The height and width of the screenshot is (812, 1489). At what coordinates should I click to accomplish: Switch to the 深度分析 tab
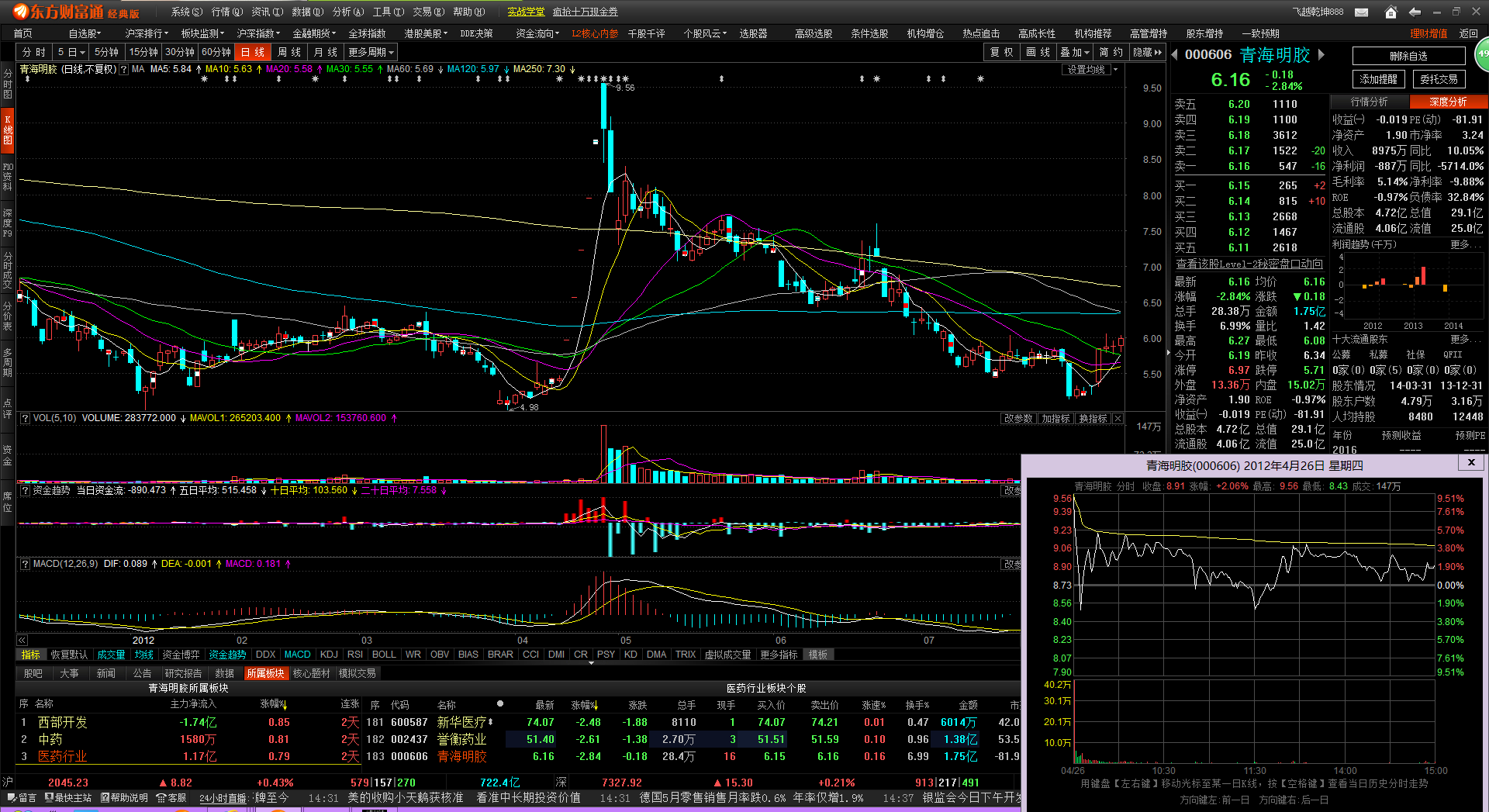(1448, 102)
